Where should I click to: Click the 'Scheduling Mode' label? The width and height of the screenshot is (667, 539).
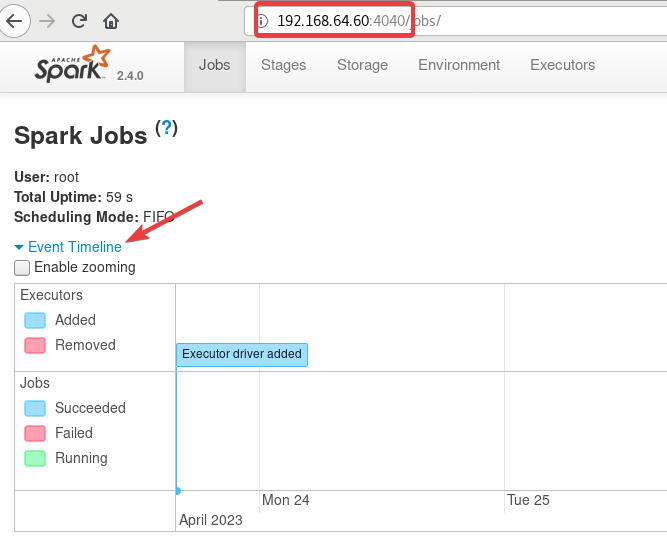coord(76,217)
